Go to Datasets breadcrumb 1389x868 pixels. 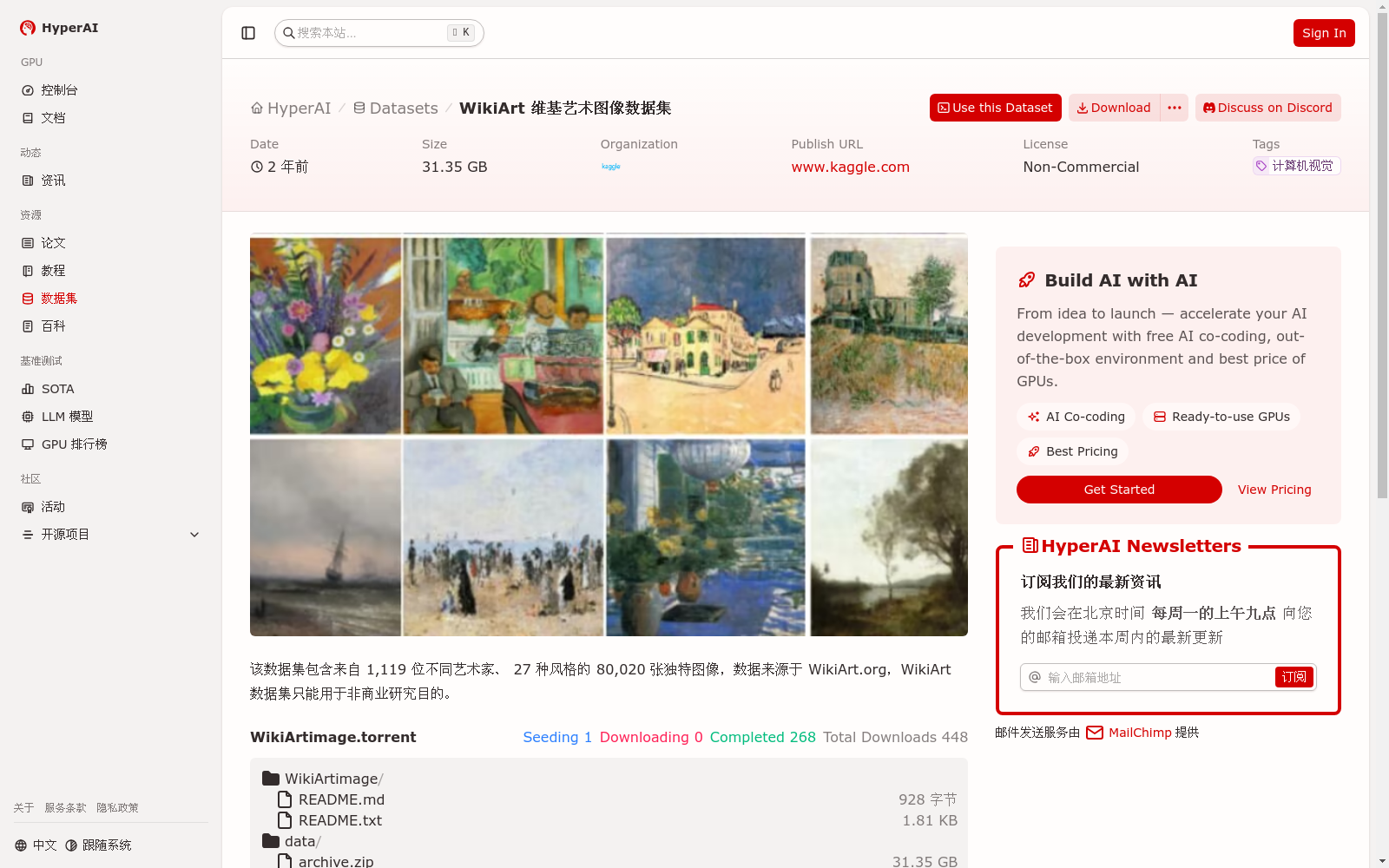coord(396,108)
